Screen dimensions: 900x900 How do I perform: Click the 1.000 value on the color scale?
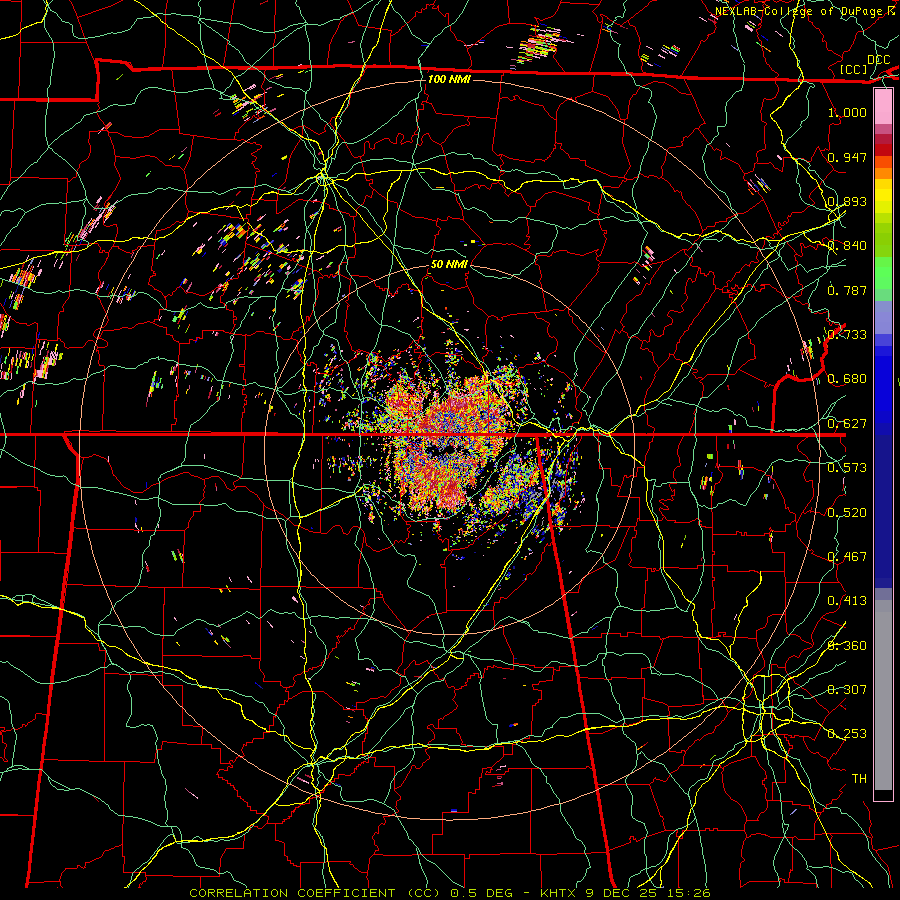(x=847, y=112)
